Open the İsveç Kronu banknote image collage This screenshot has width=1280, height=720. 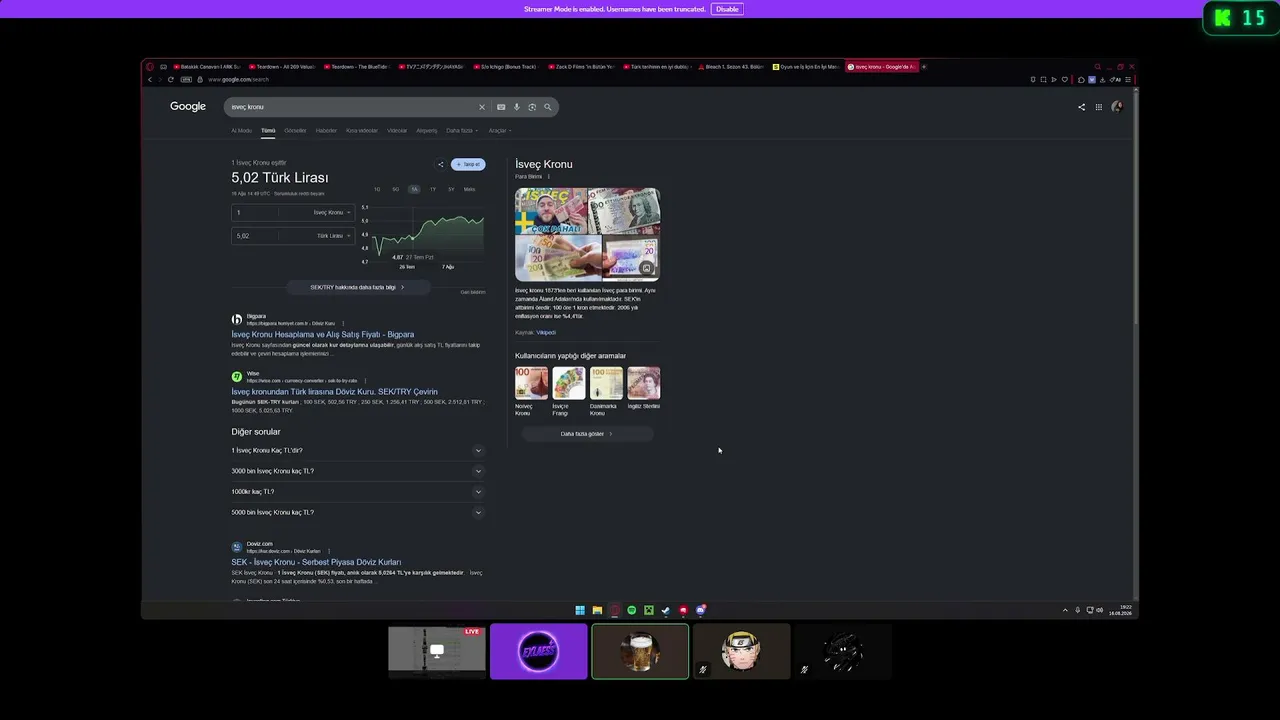pos(587,234)
